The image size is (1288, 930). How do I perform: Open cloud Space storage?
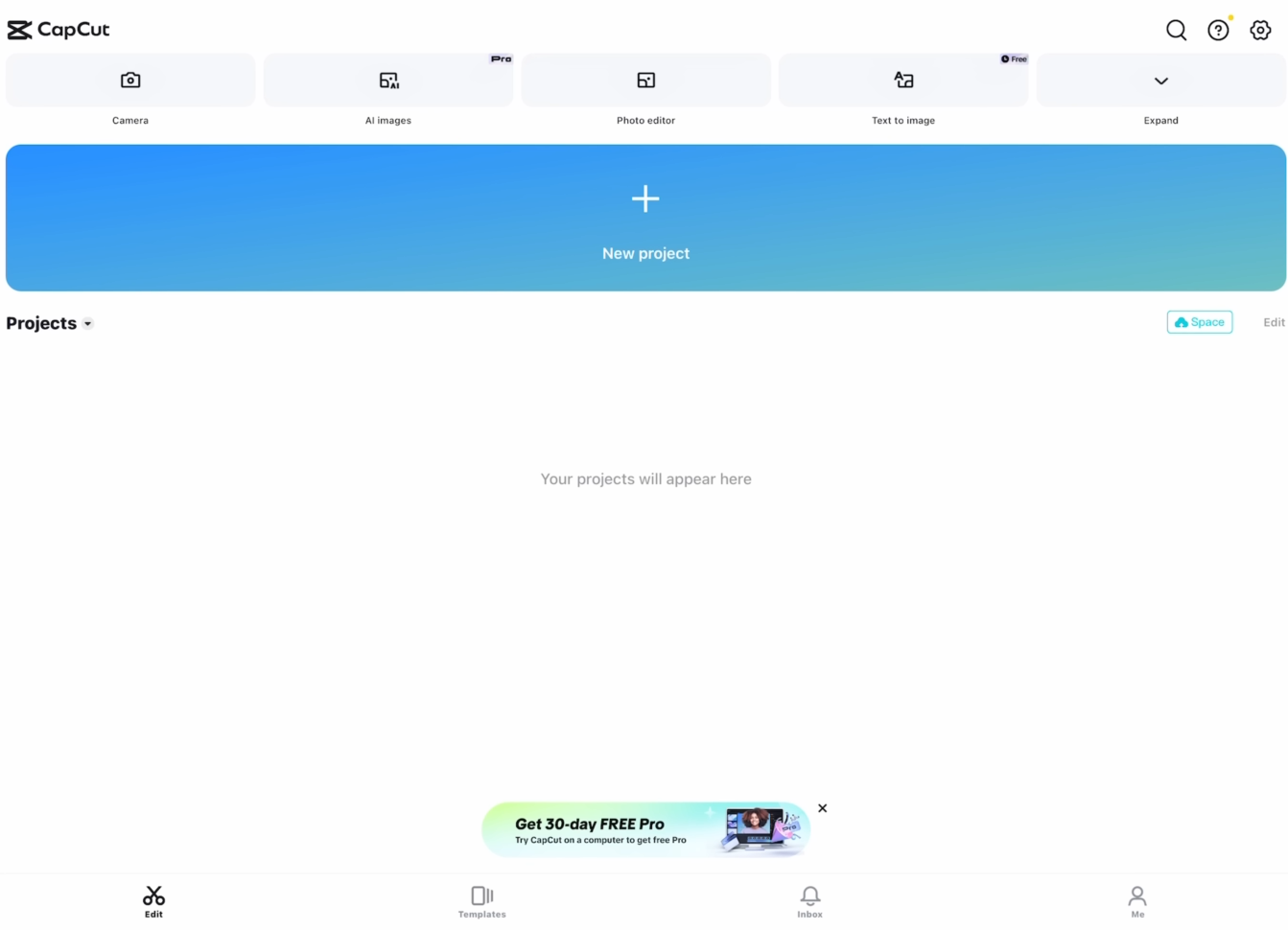[1200, 322]
